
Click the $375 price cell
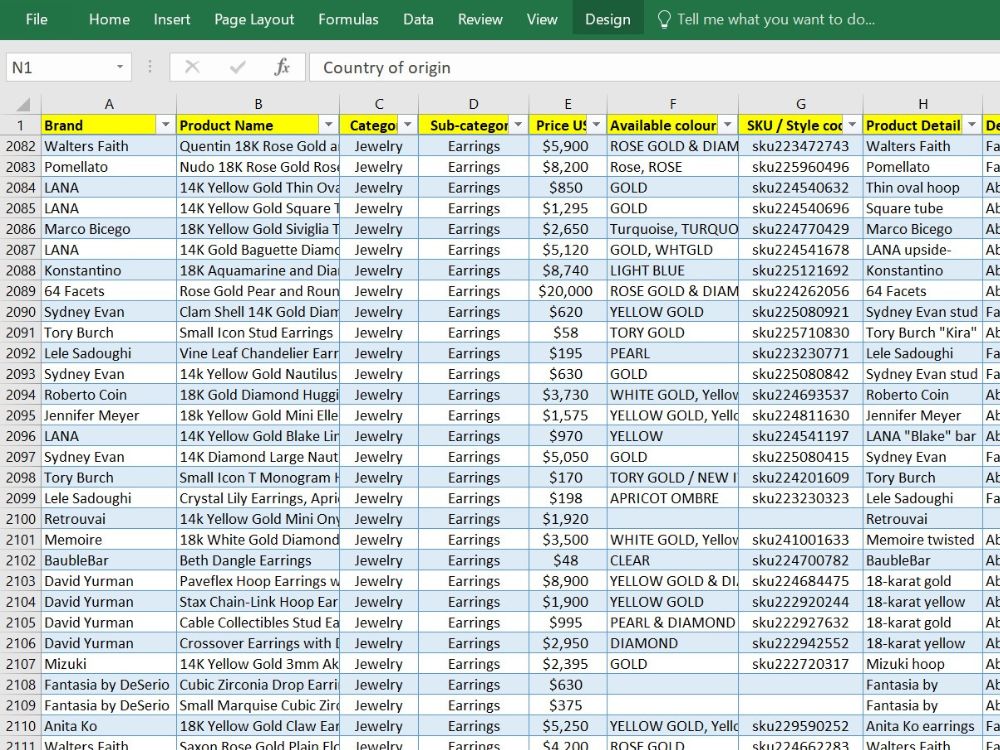tap(568, 705)
